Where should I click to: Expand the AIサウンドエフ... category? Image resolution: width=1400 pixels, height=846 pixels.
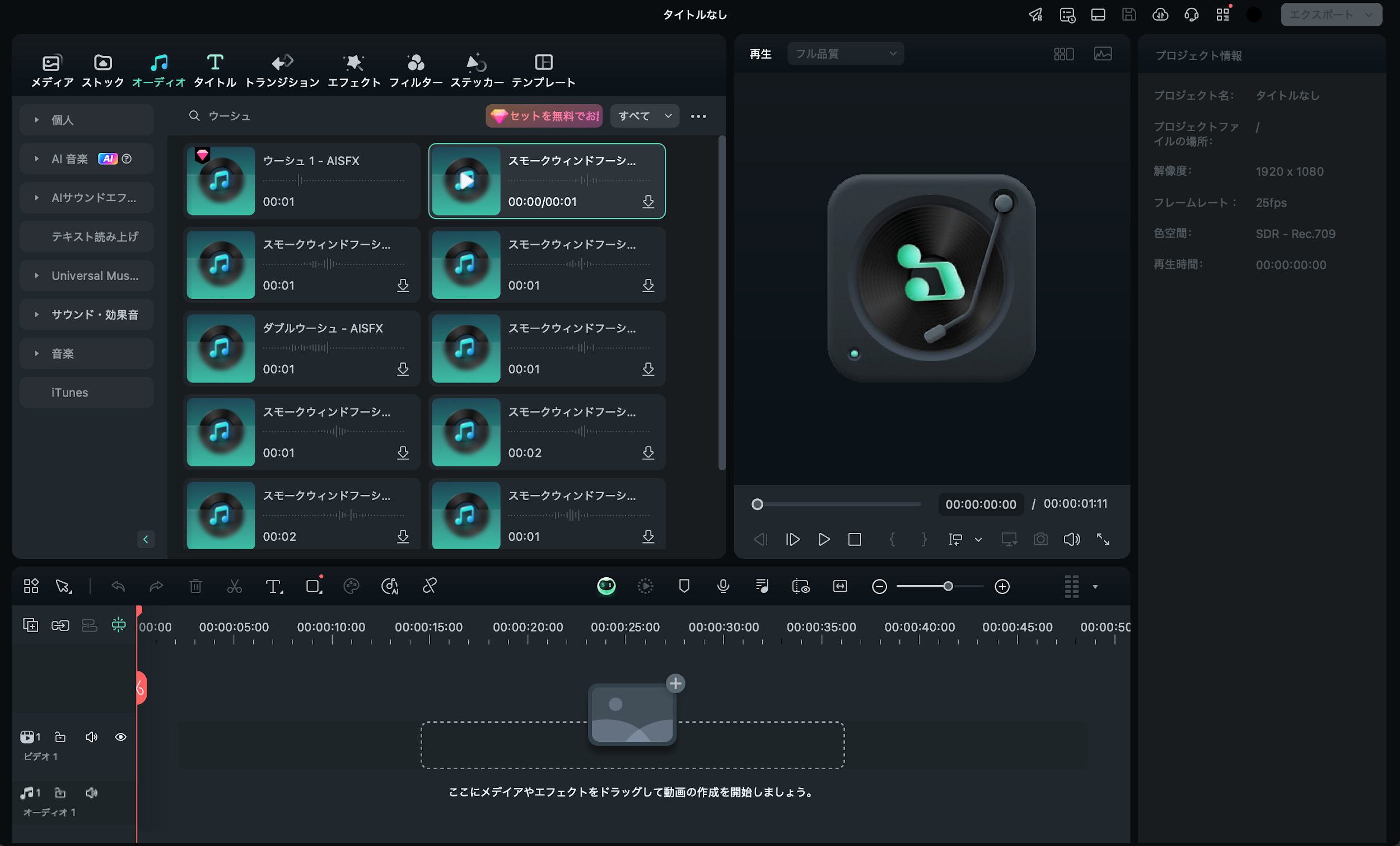click(x=86, y=198)
